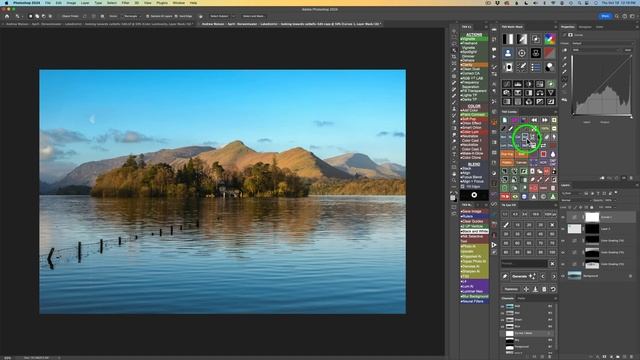
Task: Expand the Select Subject arrow menu
Action: tap(233, 16)
